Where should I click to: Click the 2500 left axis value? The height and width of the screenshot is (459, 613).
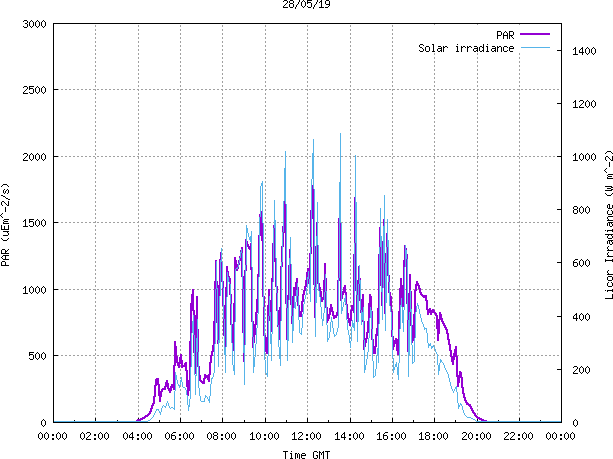tap(34, 90)
